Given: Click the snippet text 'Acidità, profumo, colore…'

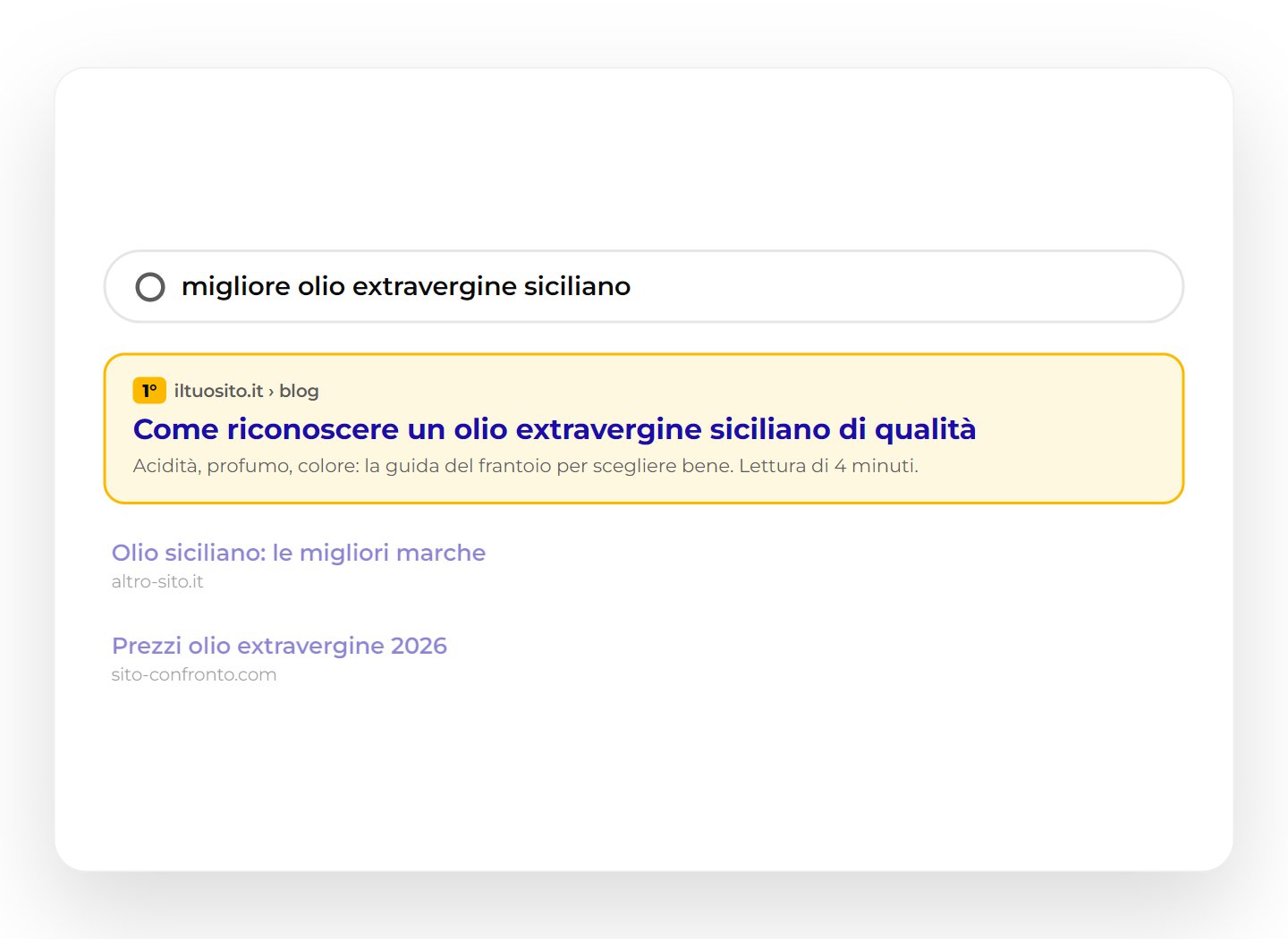Looking at the screenshot, I should [526, 466].
